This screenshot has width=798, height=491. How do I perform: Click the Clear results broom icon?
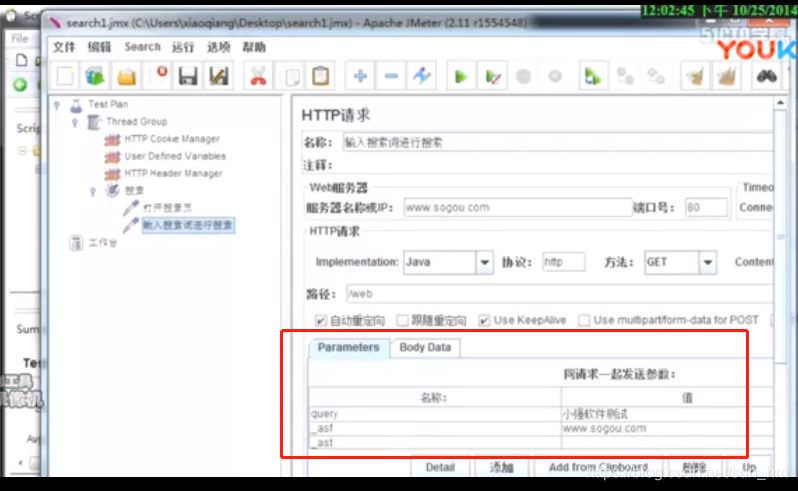tap(695, 76)
